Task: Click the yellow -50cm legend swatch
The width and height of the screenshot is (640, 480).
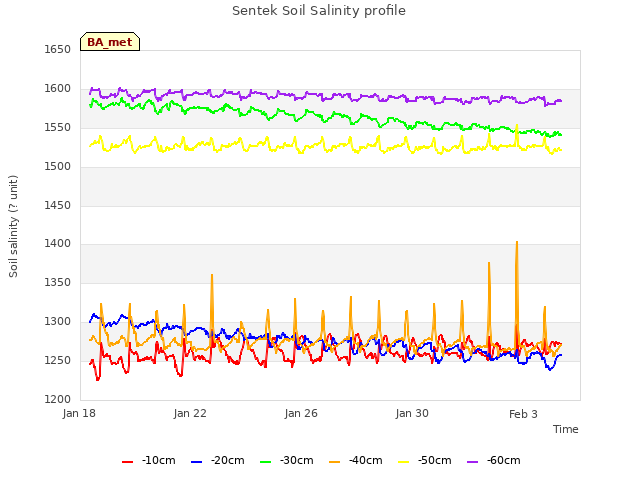Action: tap(403, 462)
